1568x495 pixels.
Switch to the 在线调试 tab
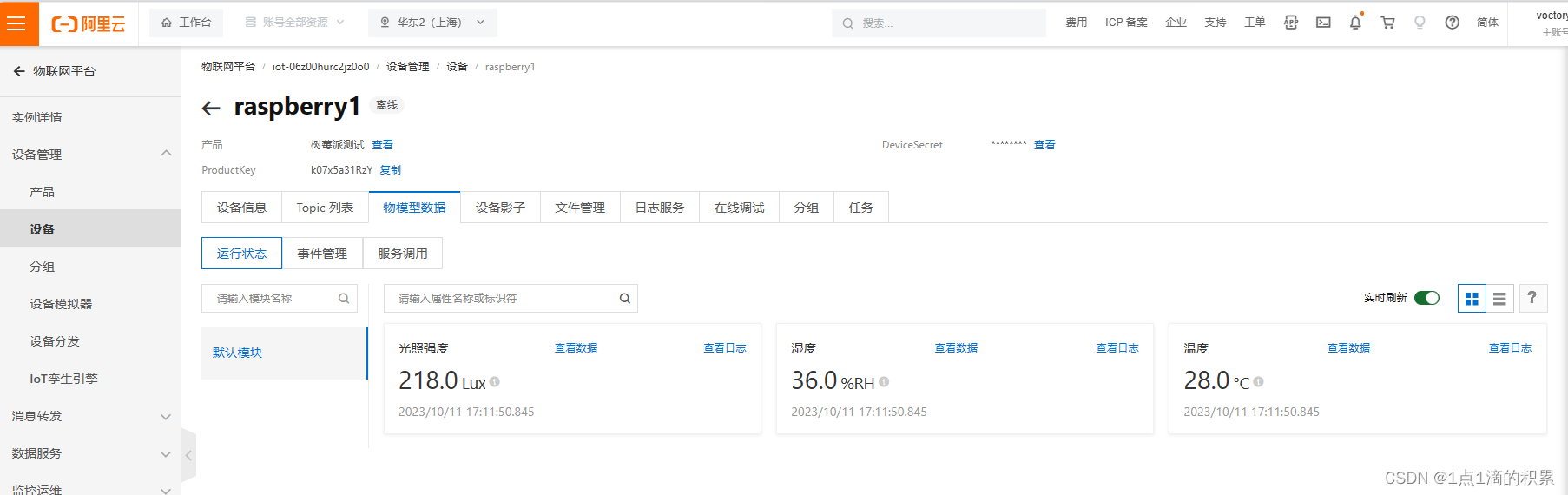tap(740, 208)
